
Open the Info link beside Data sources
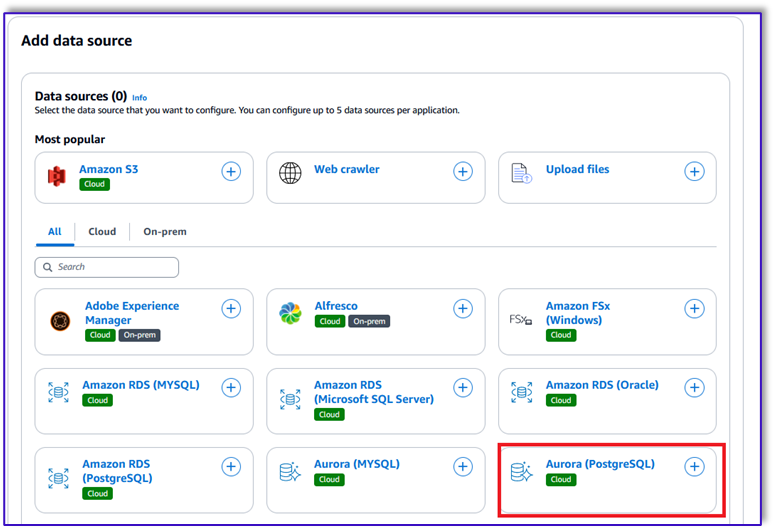(140, 98)
